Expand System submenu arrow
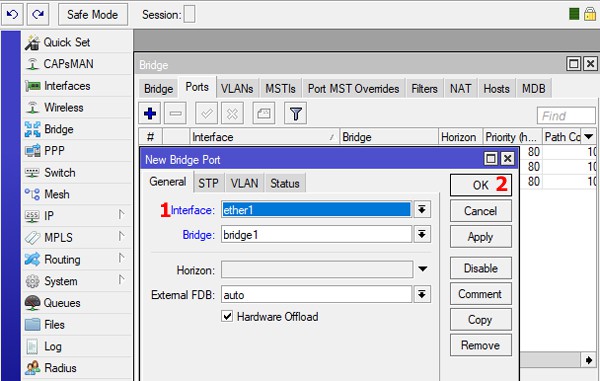The width and height of the screenshot is (600, 381). 122,280
